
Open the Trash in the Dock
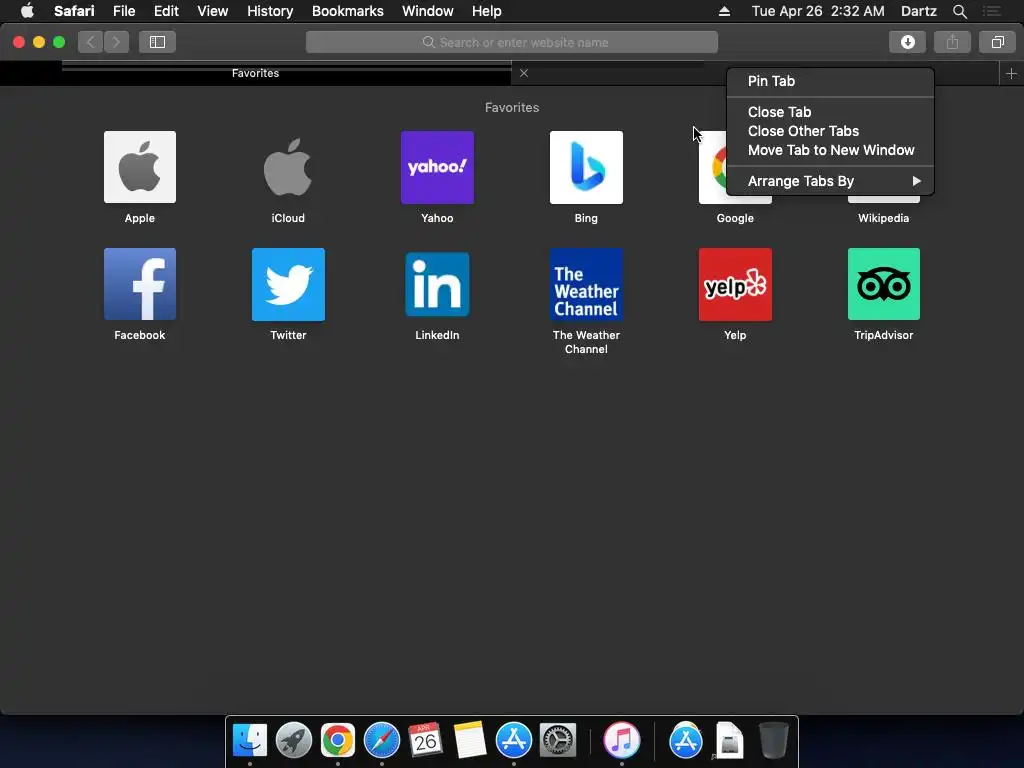[774, 740]
